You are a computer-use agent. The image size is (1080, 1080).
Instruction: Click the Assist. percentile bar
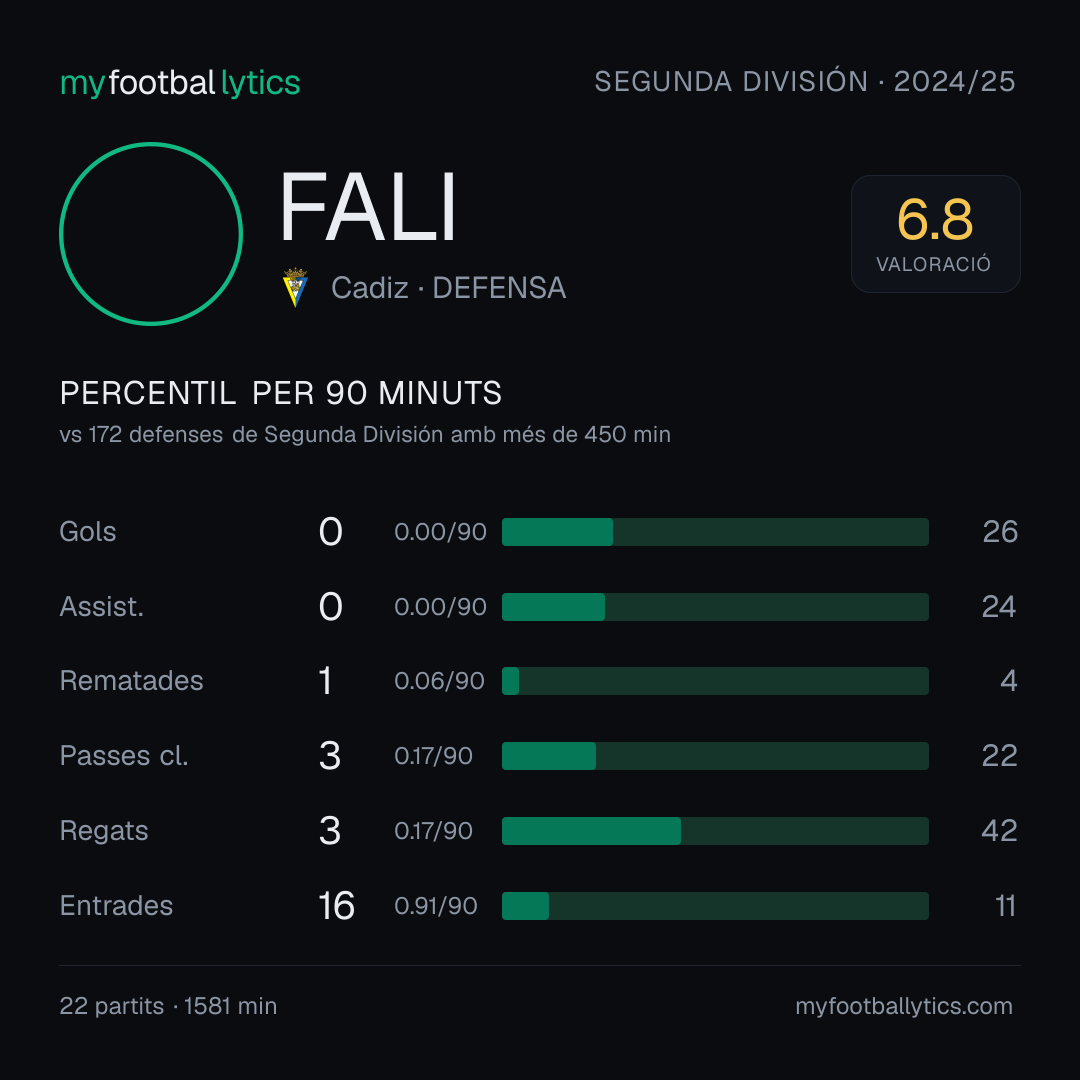[715, 607]
